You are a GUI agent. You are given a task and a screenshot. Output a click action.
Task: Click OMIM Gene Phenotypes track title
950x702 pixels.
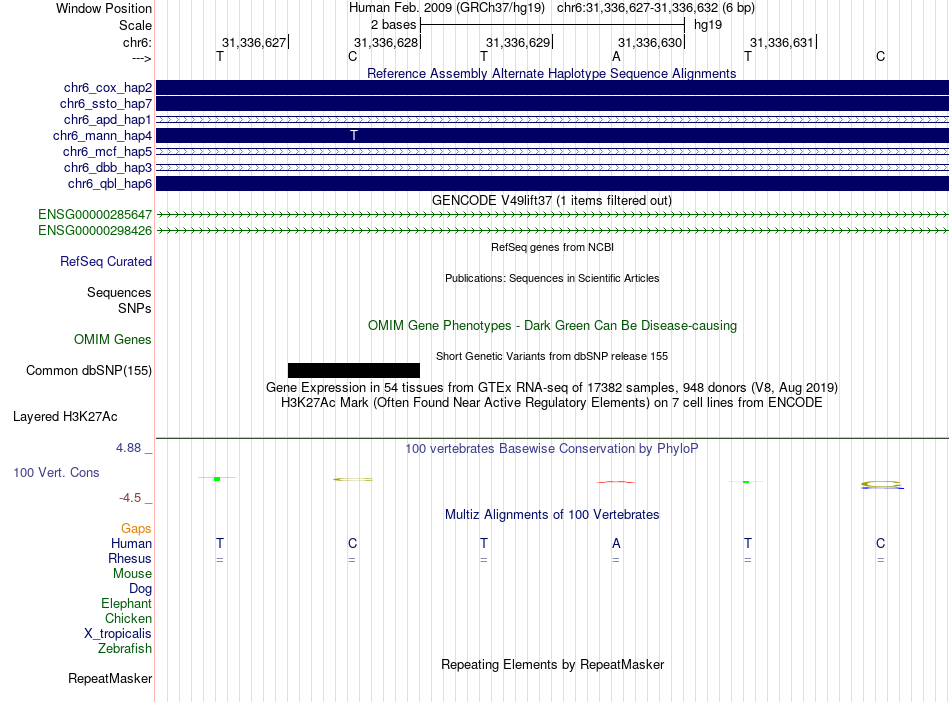tap(552, 325)
